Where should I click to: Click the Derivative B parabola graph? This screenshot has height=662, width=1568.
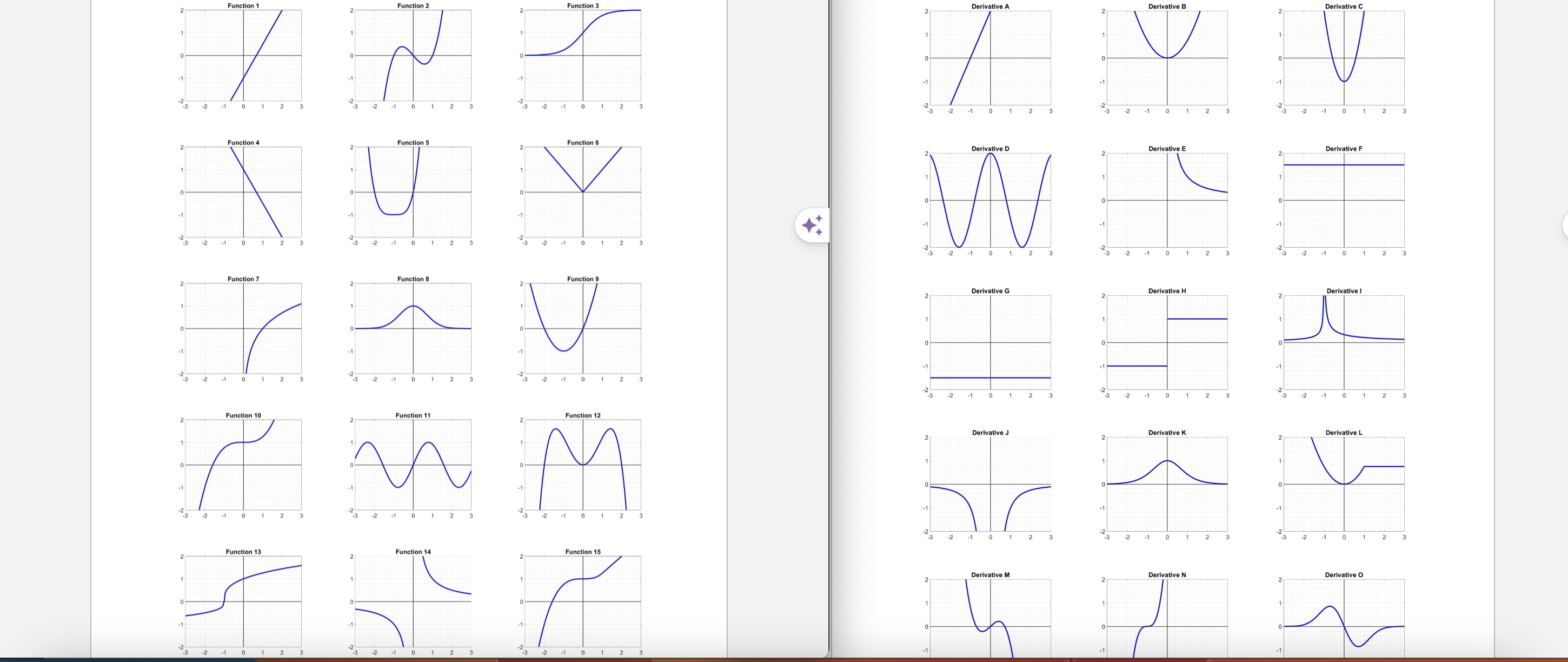pos(1166,59)
